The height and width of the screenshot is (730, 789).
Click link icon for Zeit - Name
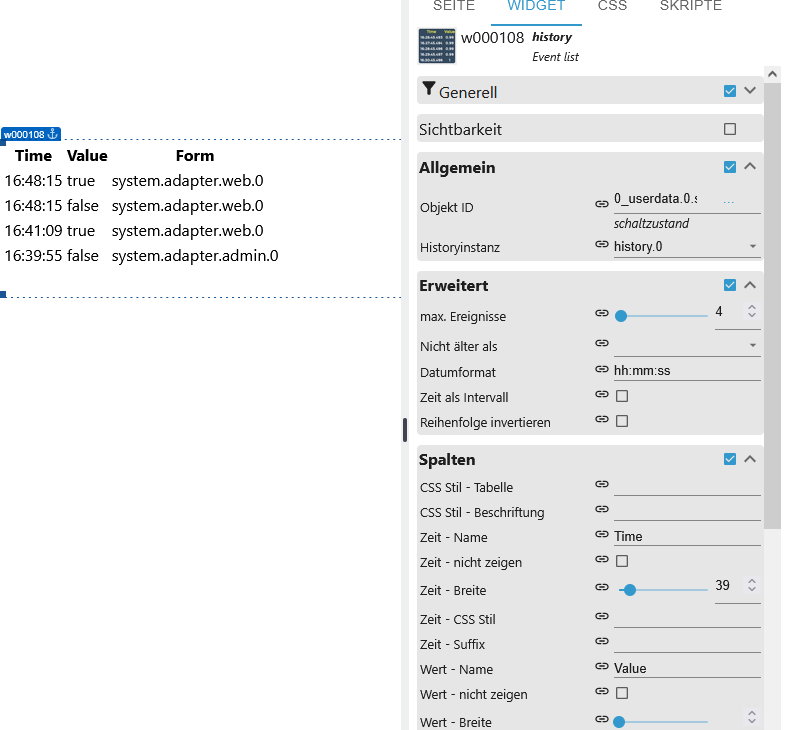coord(602,536)
